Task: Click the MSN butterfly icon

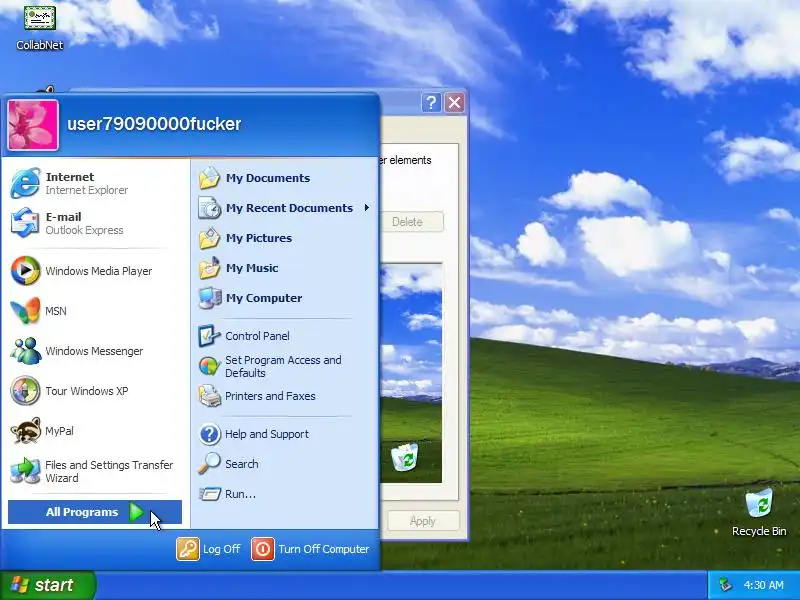Action: tap(25, 311)
